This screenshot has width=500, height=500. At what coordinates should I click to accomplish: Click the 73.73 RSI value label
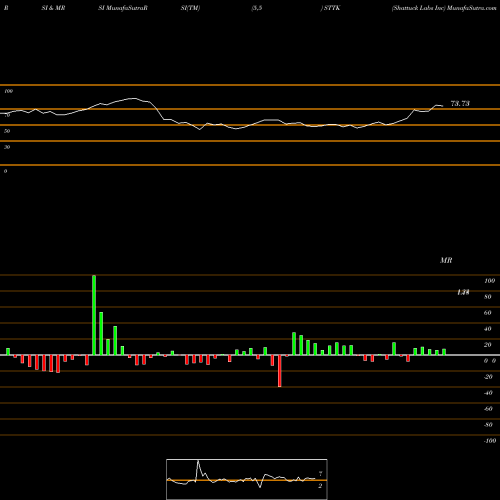click(460, 104)
